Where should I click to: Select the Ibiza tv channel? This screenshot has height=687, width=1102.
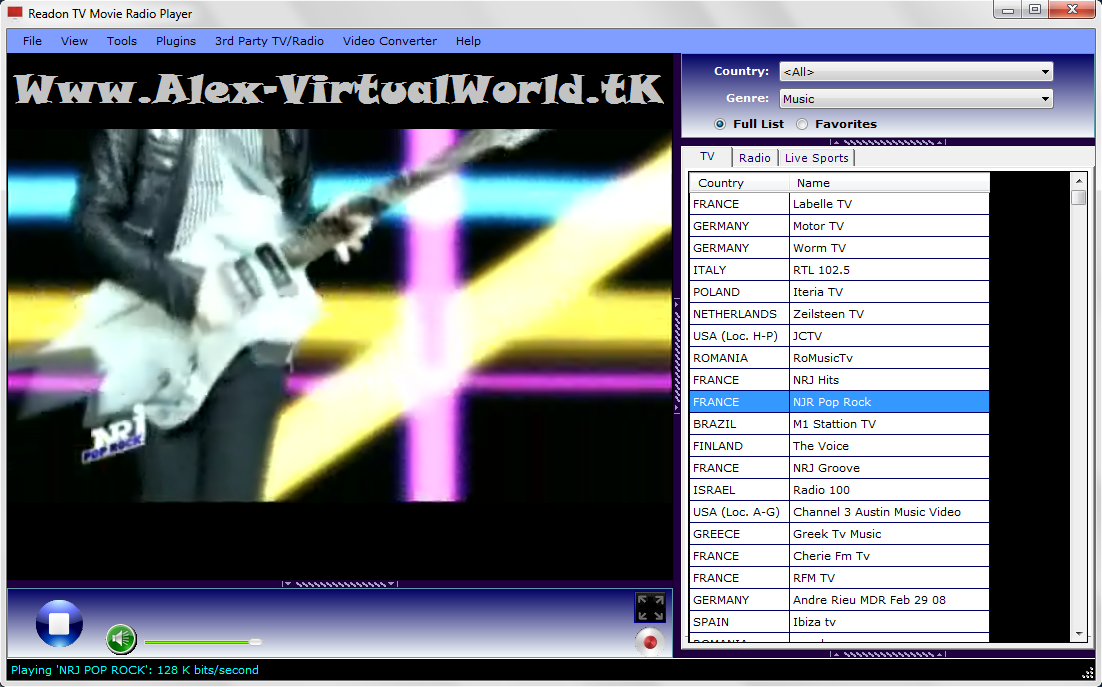point(889,622)
